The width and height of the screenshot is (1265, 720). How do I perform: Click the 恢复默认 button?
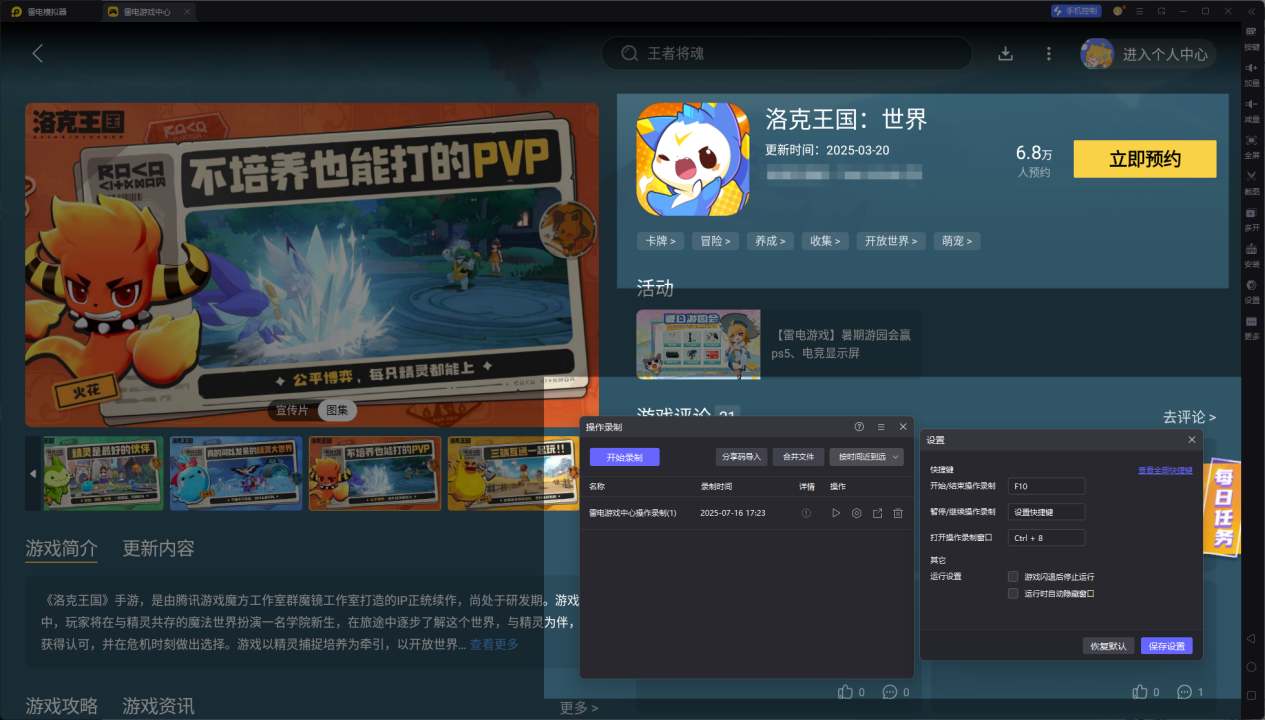(x=1109, y=646)
